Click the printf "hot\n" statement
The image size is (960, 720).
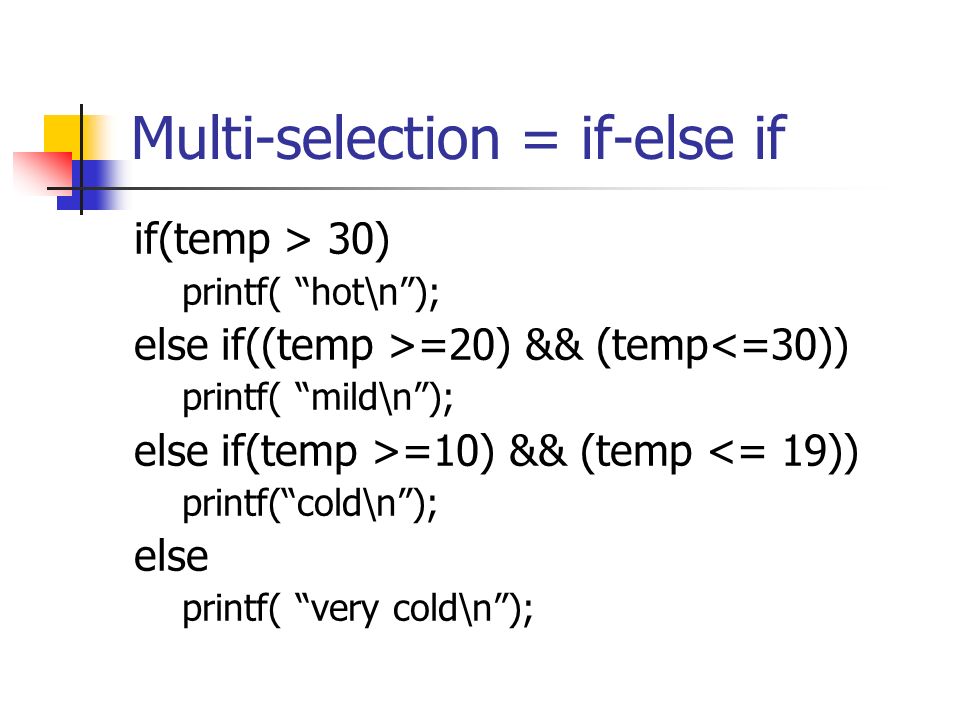pyautogui.click(x=311, y=293)
